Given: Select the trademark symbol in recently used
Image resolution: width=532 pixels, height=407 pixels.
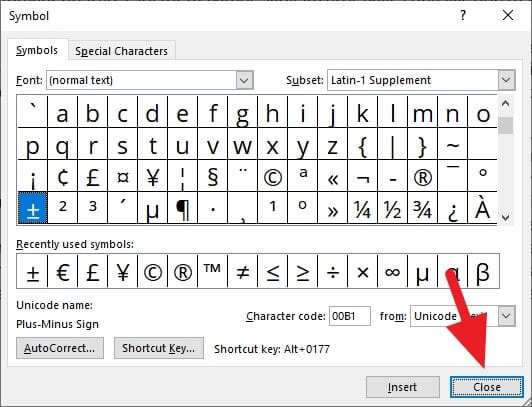Looking at the screenshot, I should coord(212,271).
